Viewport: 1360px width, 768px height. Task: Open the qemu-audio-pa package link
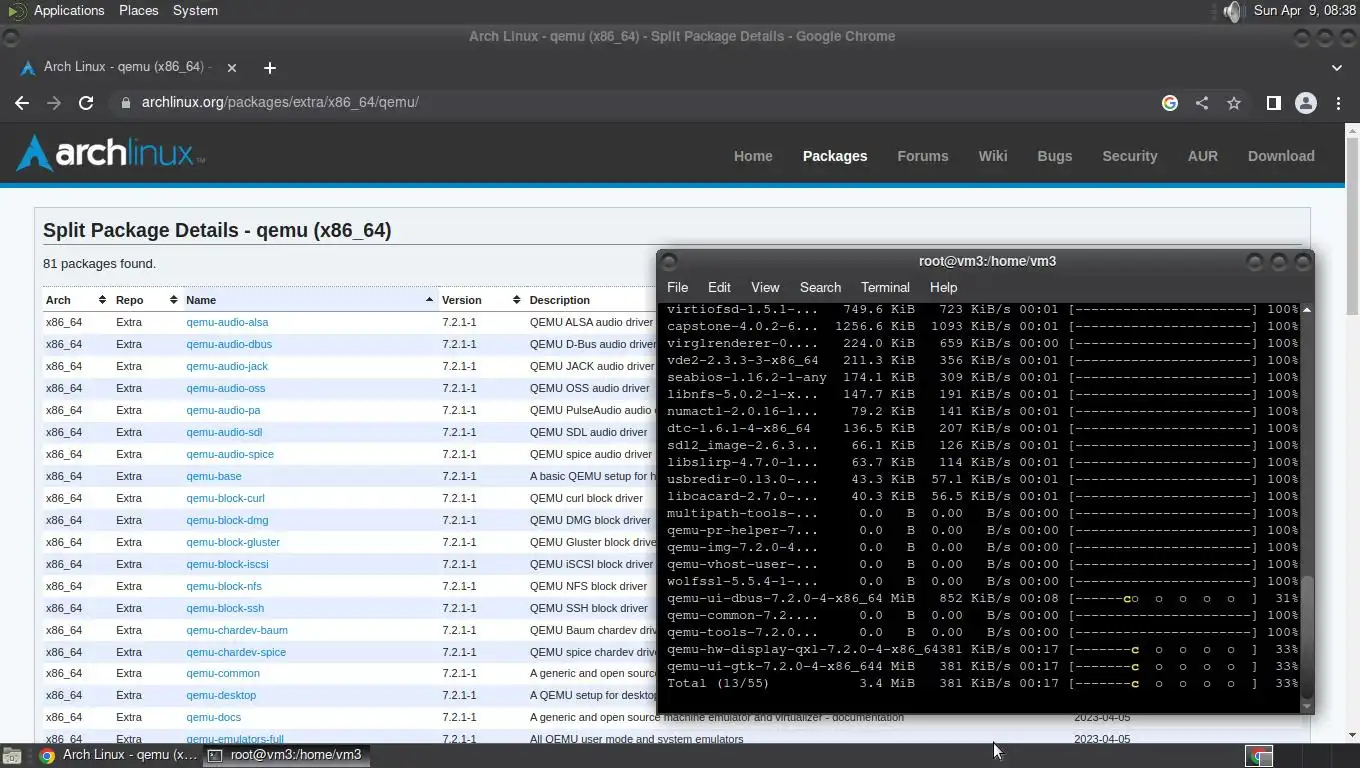coord(223,410)
